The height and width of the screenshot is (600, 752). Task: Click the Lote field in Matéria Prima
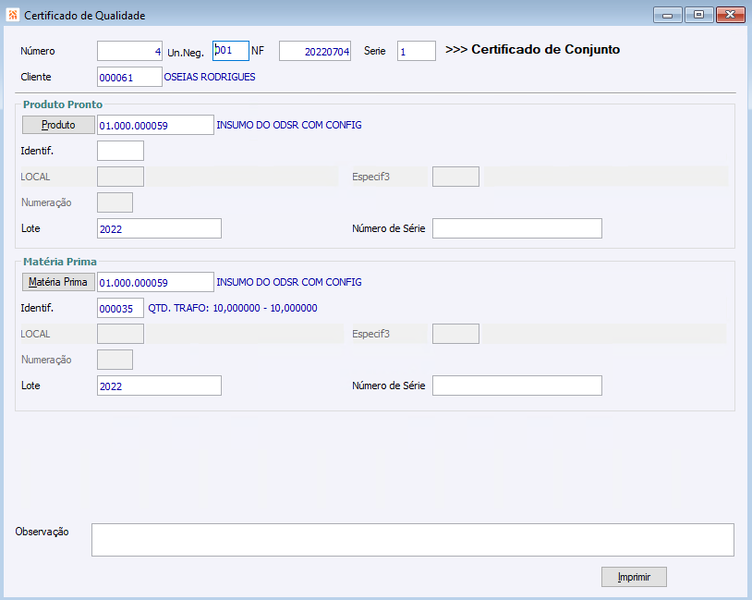pyautogui.click(x=159, y=386)
